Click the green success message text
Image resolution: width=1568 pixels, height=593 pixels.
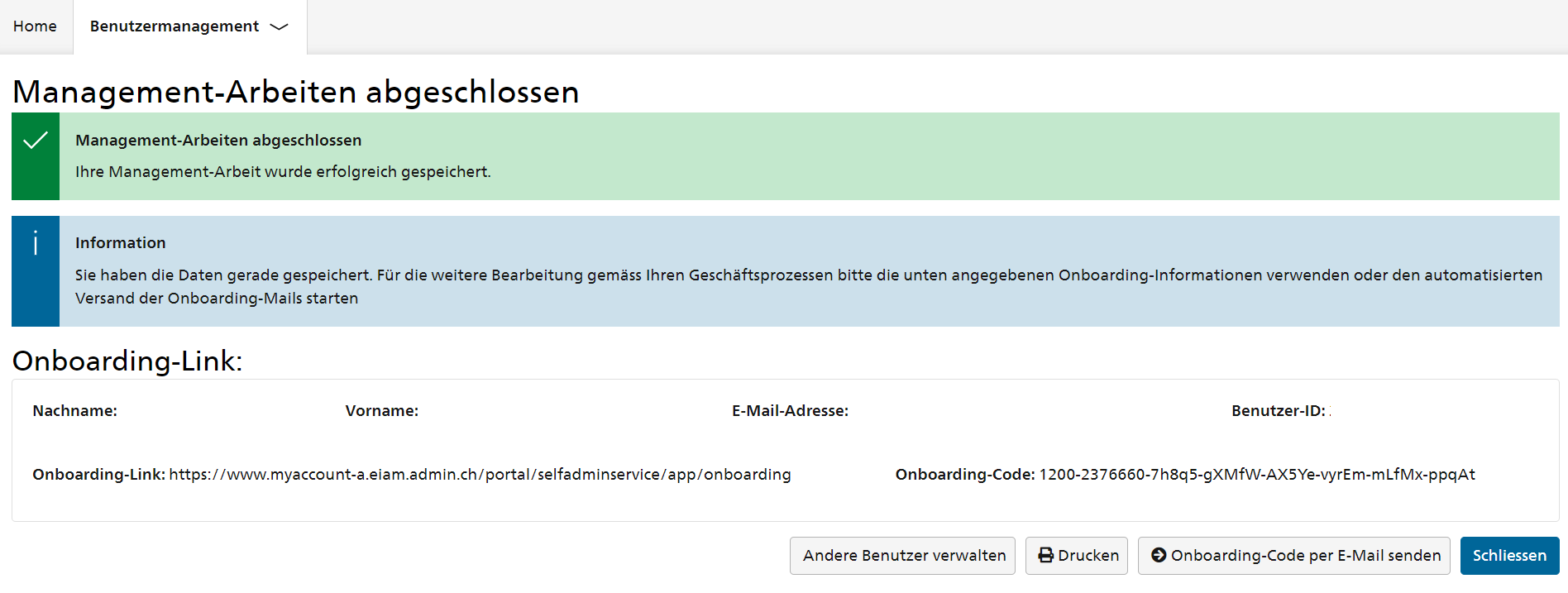(283, 172)
